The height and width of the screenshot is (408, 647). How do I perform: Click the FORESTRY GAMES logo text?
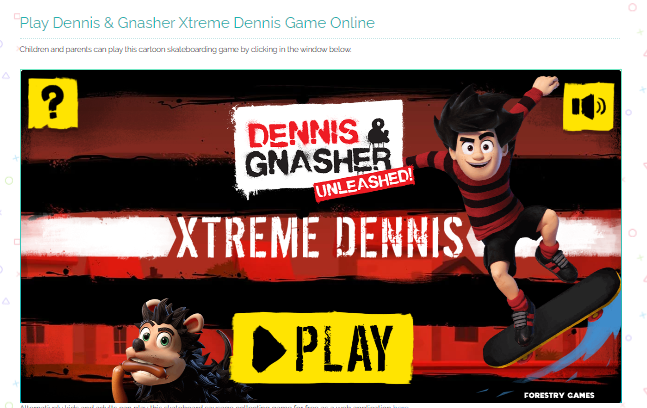559,395
